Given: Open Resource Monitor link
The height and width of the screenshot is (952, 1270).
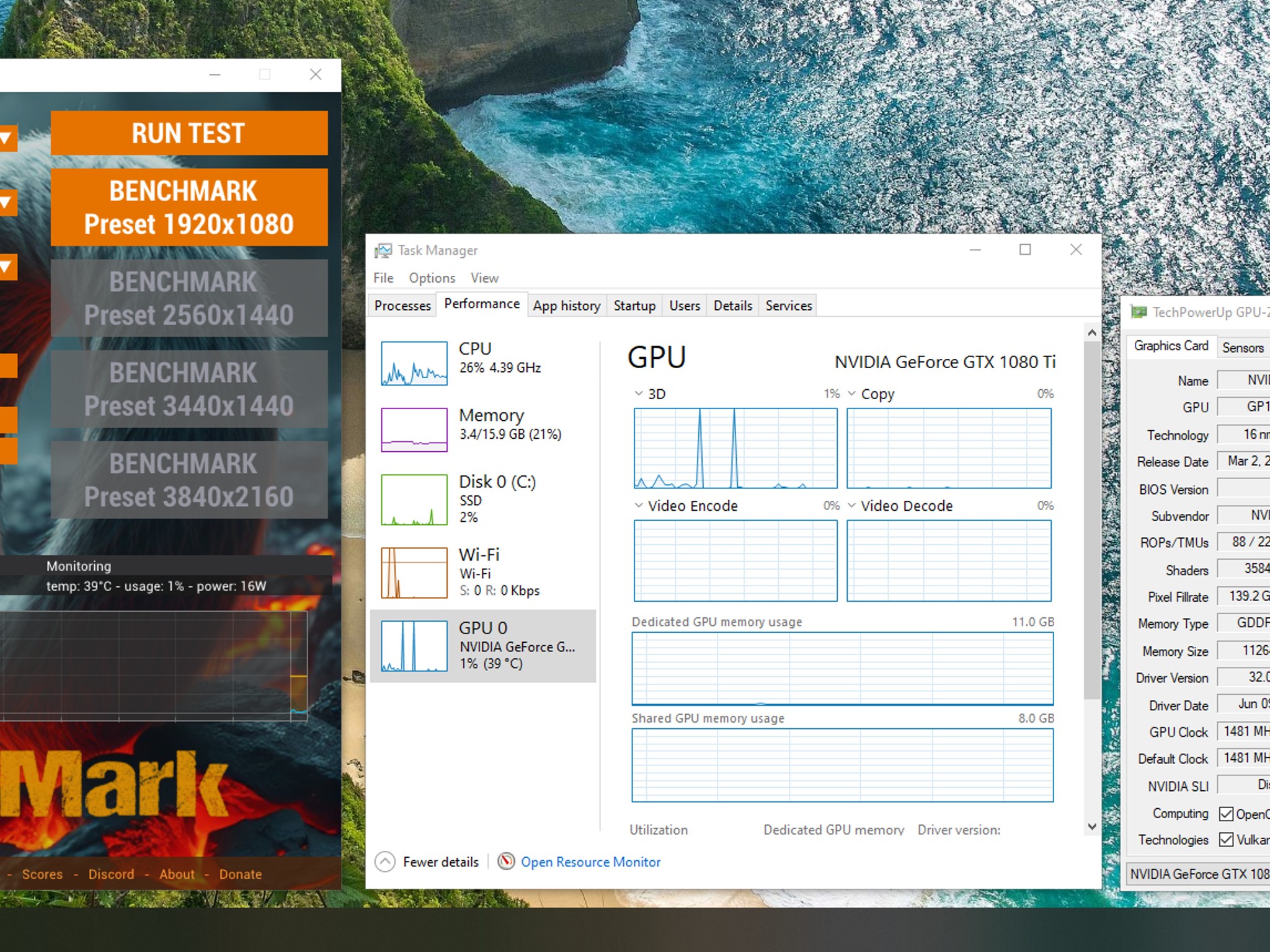Looking at the screenshot, I should click(x=590, y=862).
